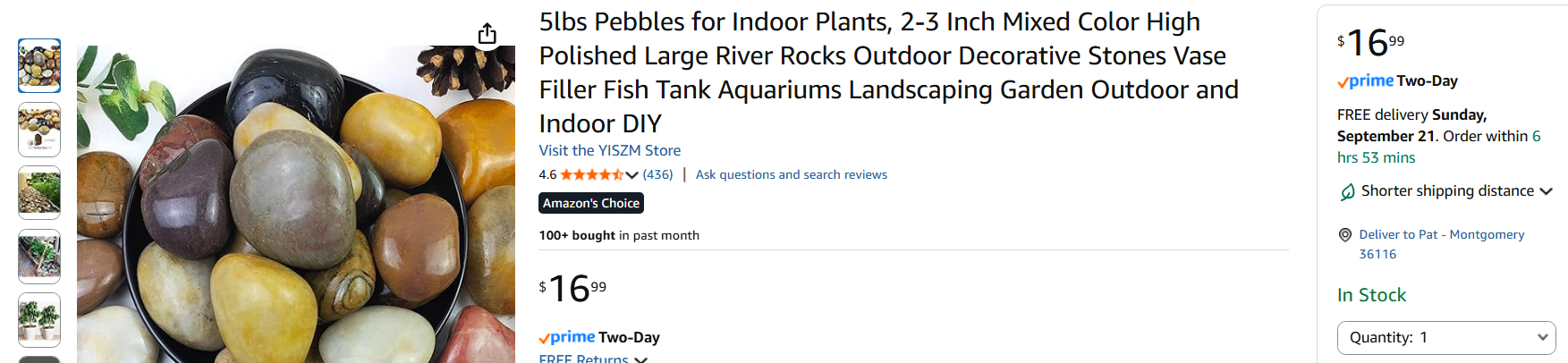
Task: Click the leaf icon beside Shorter shipping distance
Action: [1347, 191]
